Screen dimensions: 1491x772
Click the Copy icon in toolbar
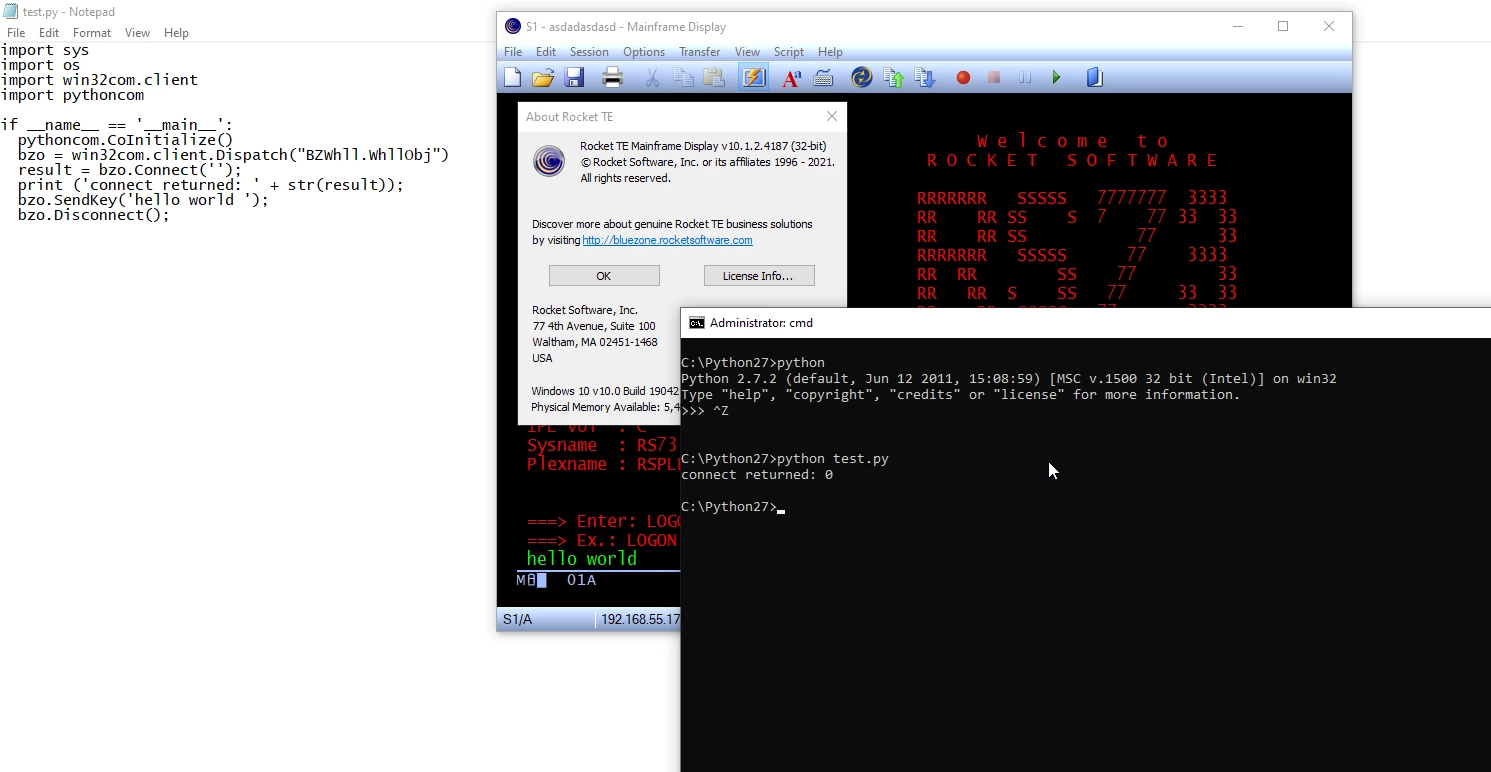coord(684,77)
